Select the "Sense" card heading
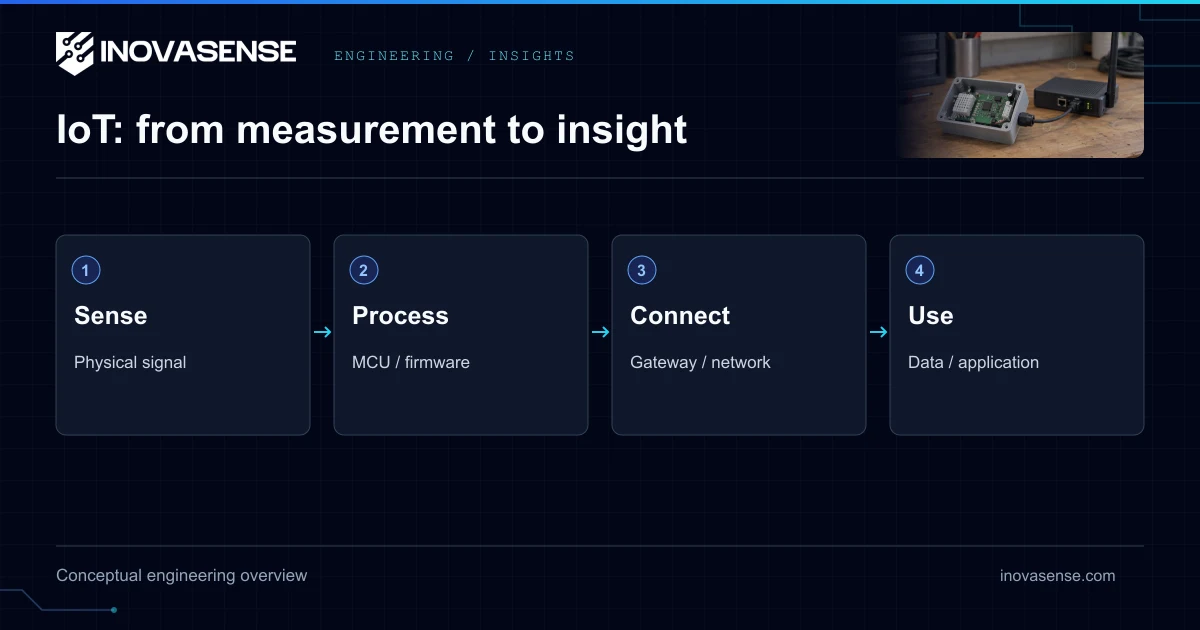This screenshot has height=630, width=1200. pyautogui.click(x=111, y=316)
